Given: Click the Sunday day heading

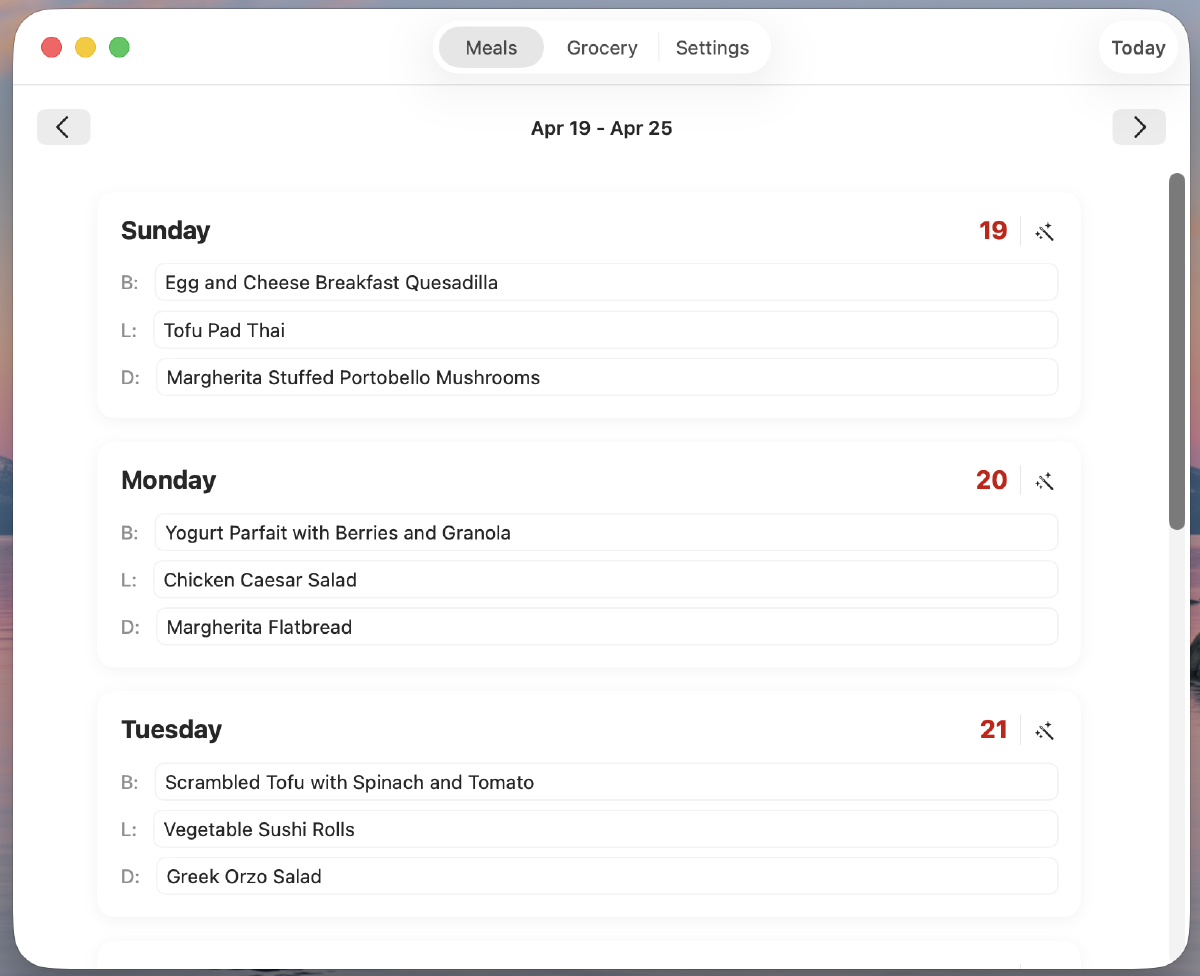Looking at the screenshot, I should coord(165,230).
